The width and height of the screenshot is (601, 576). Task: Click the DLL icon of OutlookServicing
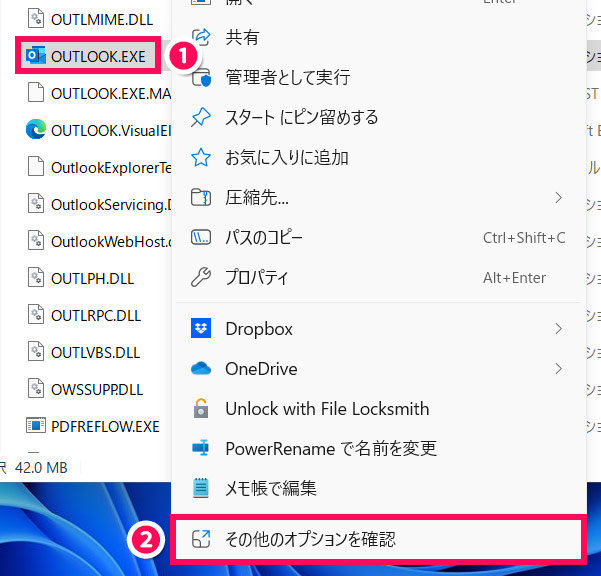[x=36, y=204]
